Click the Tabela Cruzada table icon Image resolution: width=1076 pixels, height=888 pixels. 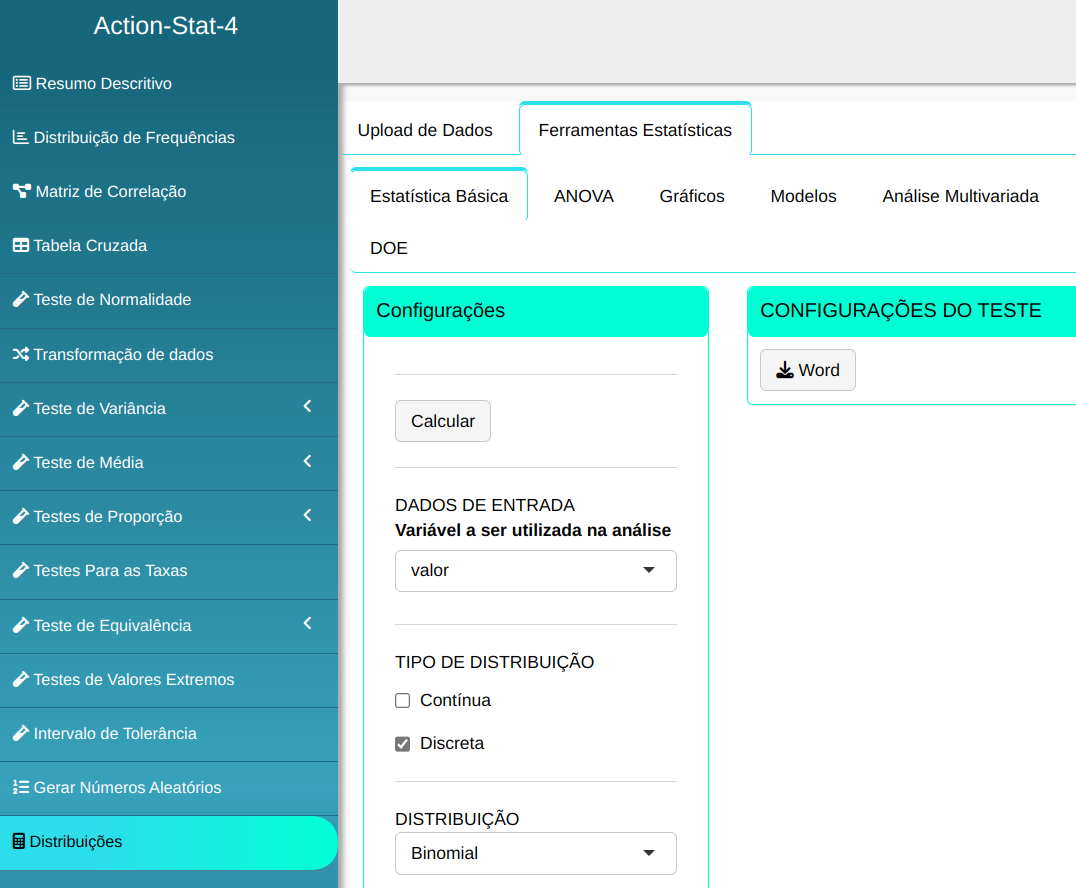tap(20, 245)
